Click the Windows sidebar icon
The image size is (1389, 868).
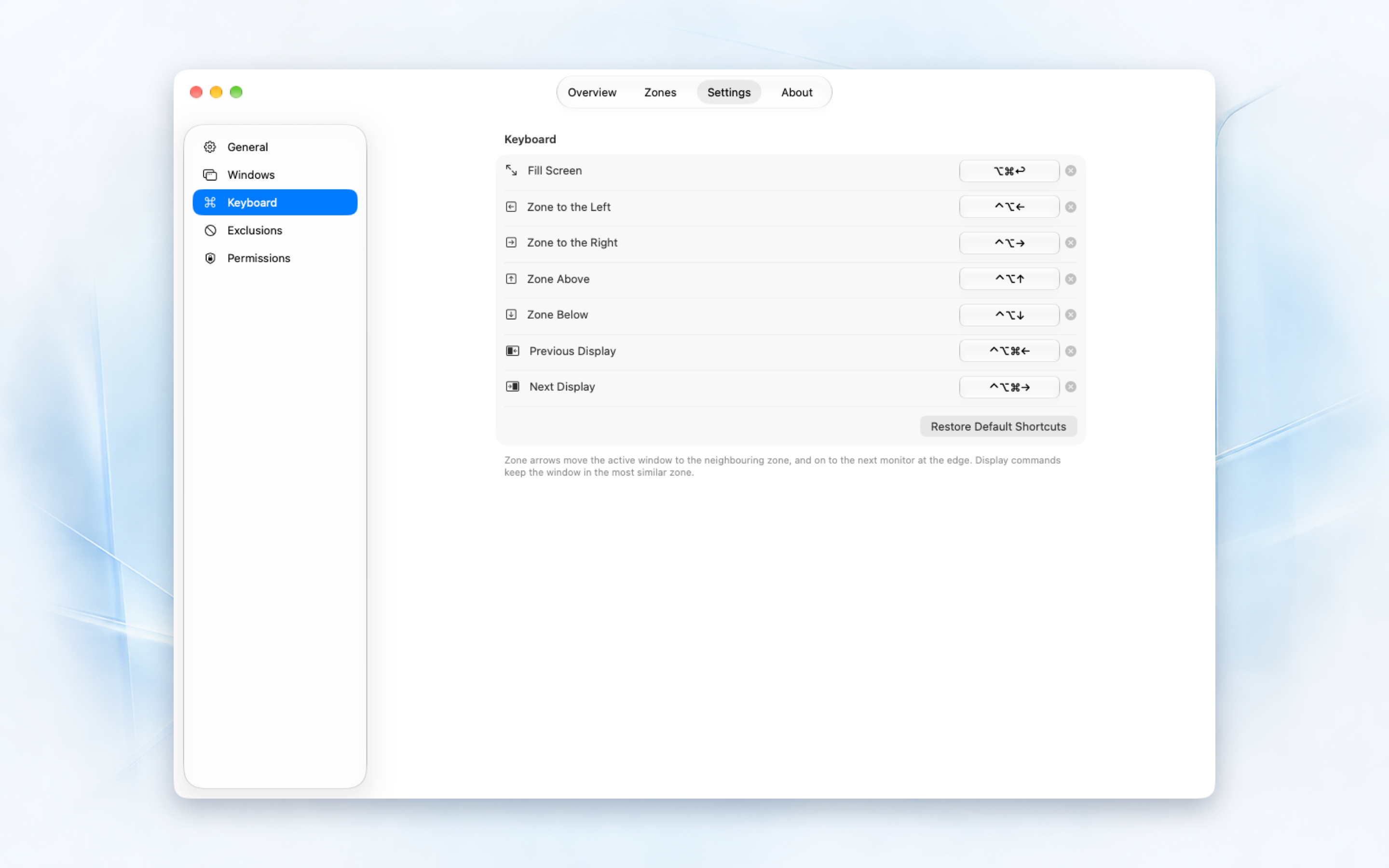(x=210, y=175)
